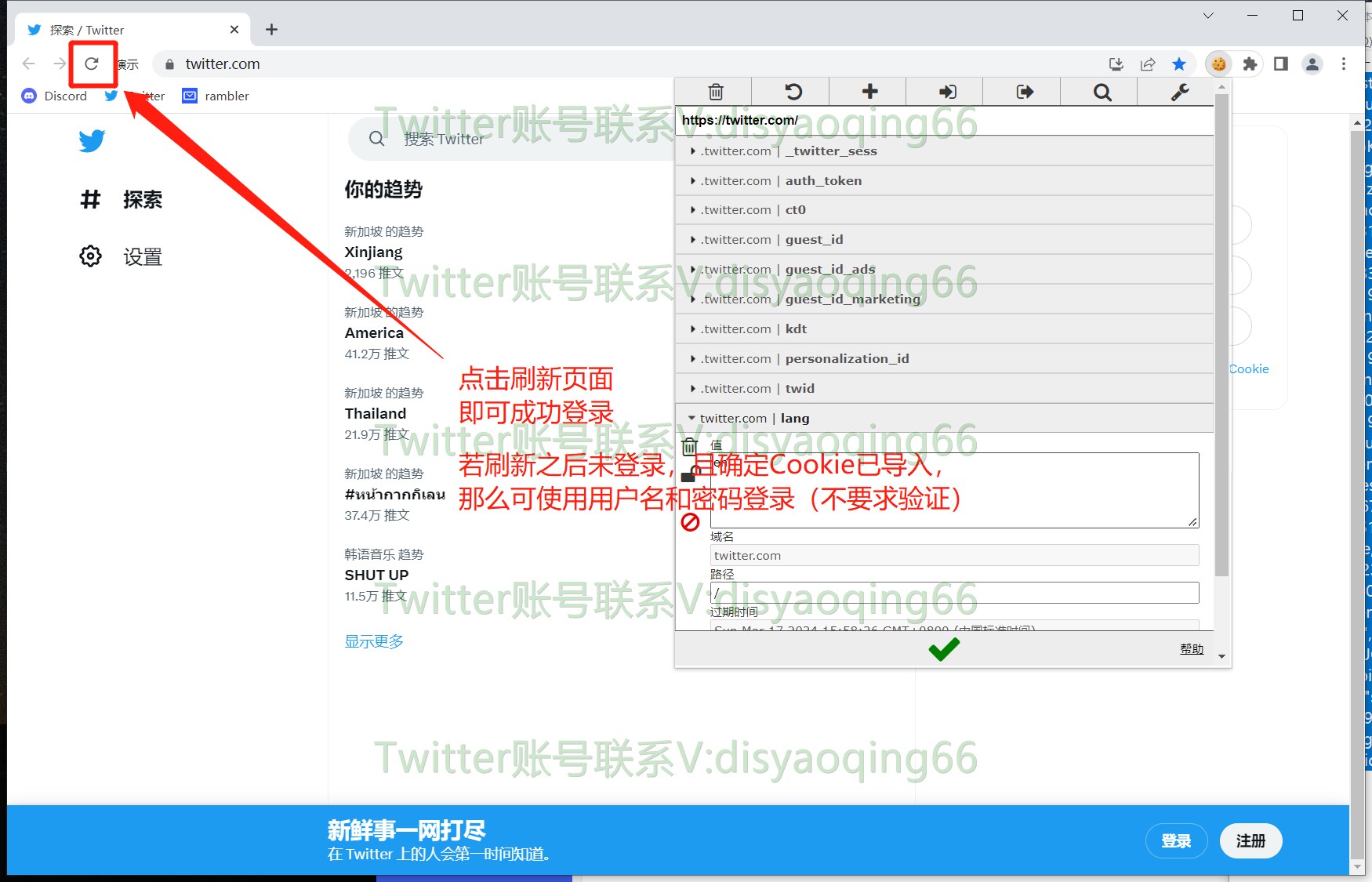The height and width of the screenshot is (882, 1372).
Task: Toggle the block cookie icon for lang
Action: pyautogui.click(x=690, y=522)
